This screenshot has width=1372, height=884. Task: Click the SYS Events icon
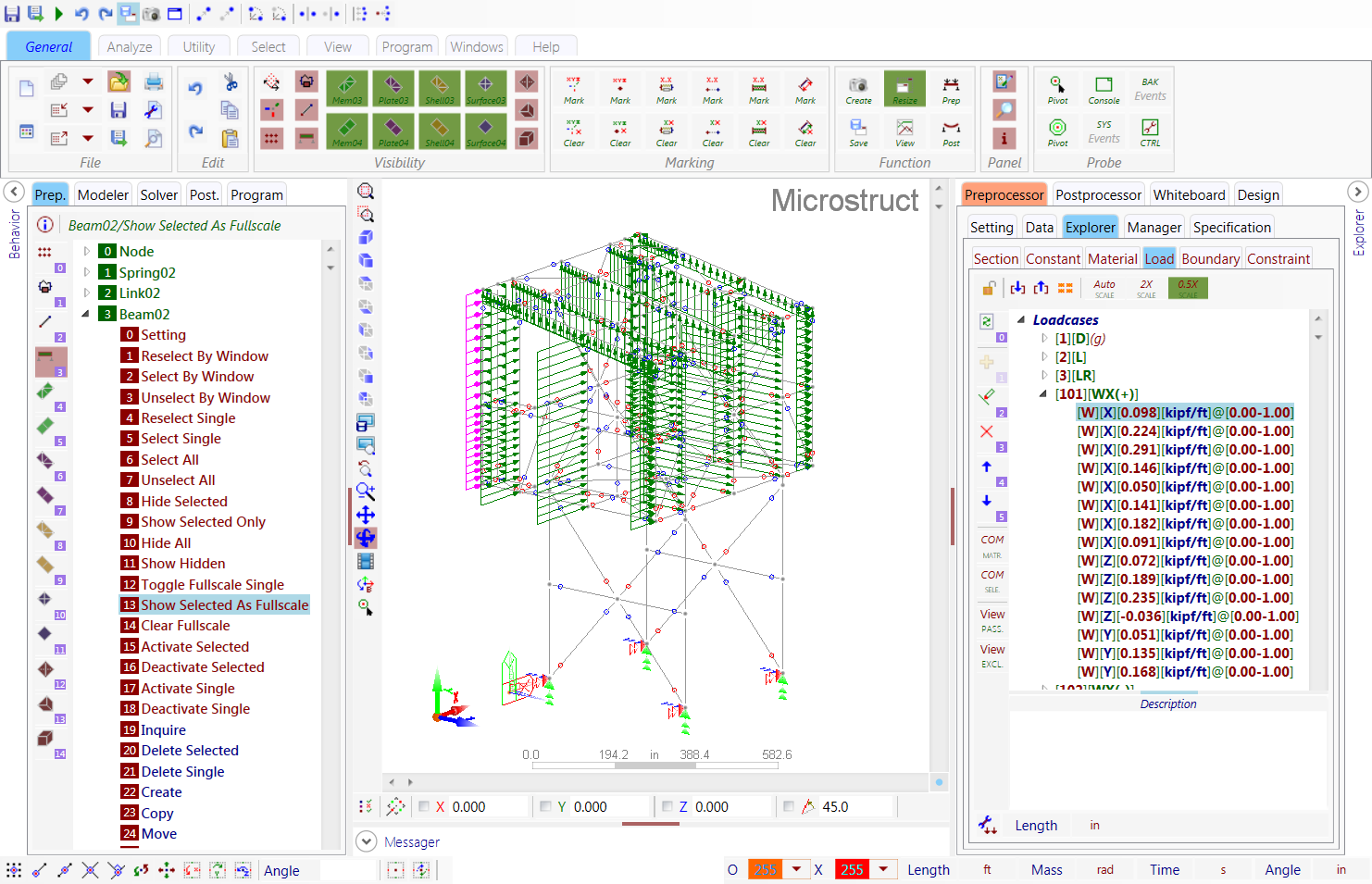[1104, 131]
